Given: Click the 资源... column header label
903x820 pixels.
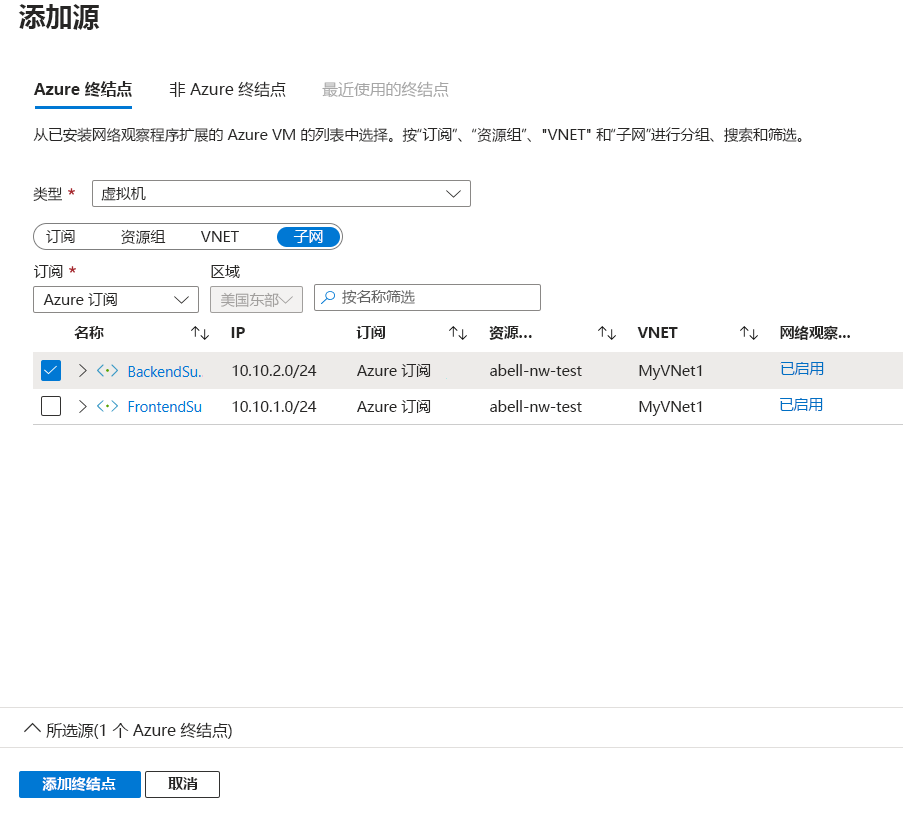Looking at the screenshot, I should 511,333.
